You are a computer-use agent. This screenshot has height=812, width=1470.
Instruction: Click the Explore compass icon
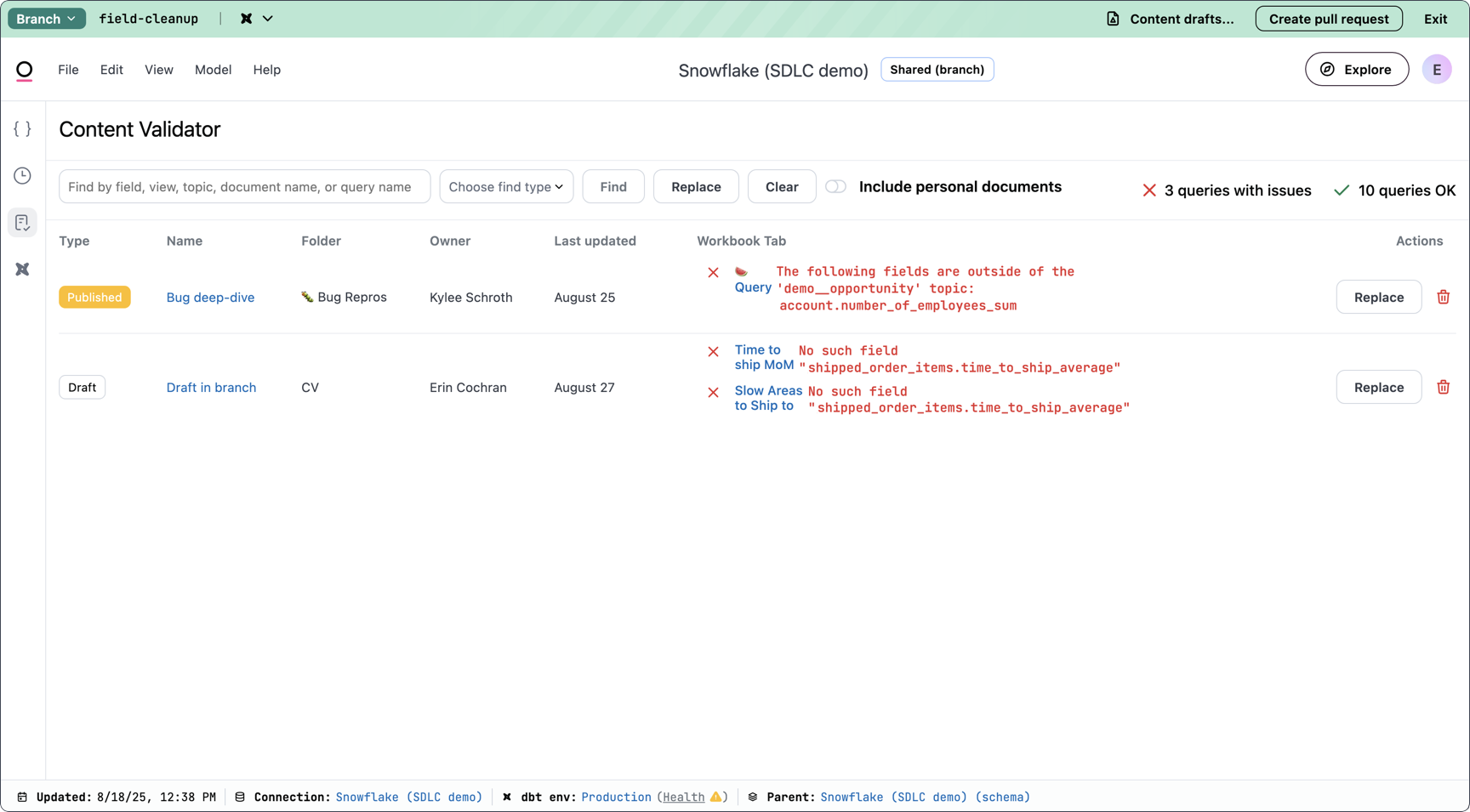(1326, 69)
